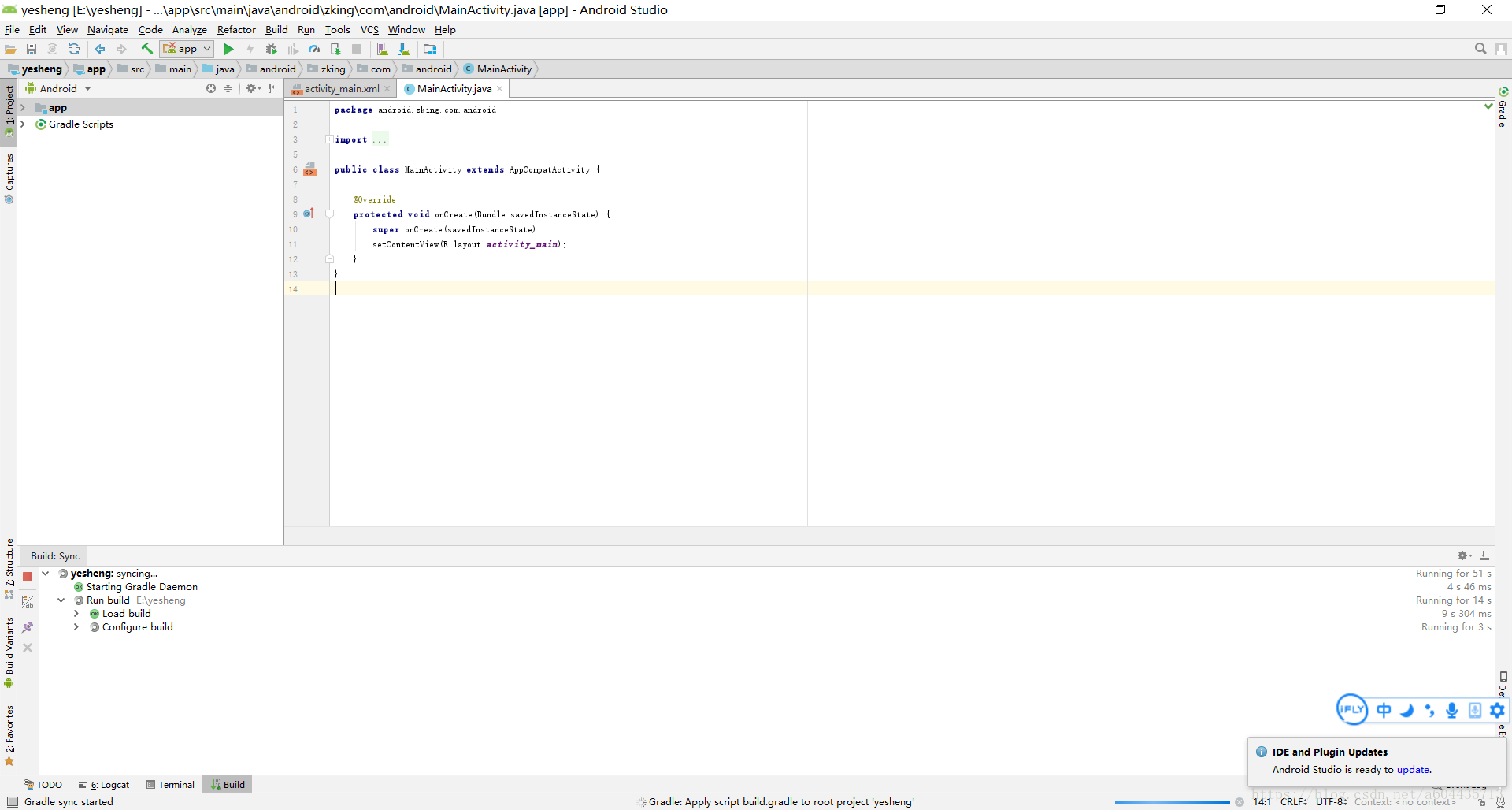
Task: Expand the Load build node
Action: pyautogui.click(x=76, y=614)
